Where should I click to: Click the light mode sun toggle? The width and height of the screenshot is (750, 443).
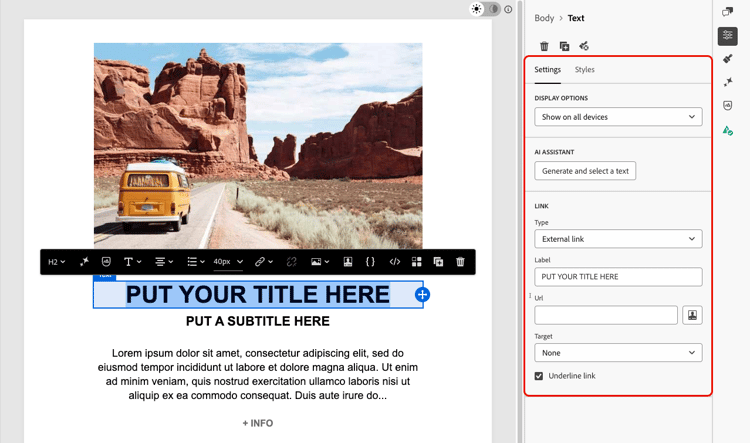point(476,9)
